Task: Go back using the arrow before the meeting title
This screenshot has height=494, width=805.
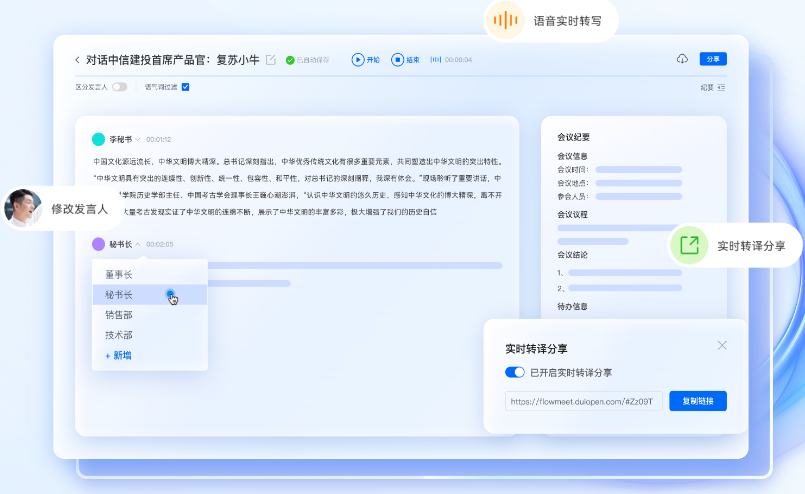Action: point(78,60)
